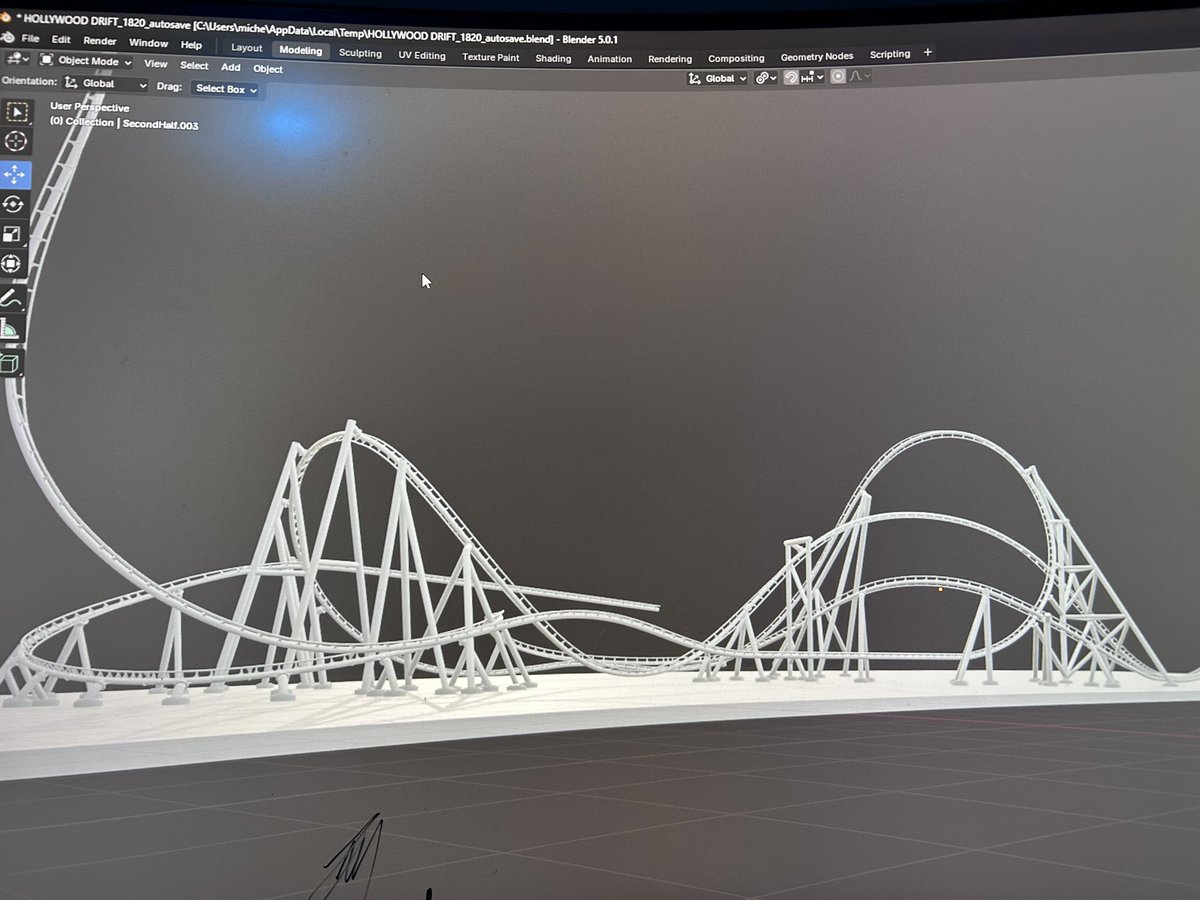
Task: Open the snap target options dropdown
Action: 812,77
